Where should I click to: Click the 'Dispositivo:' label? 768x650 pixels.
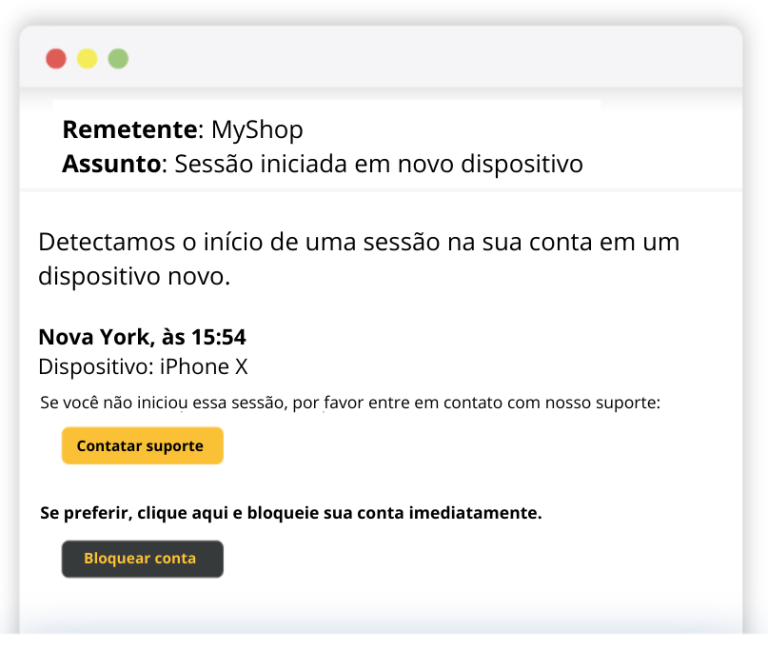(x=96, y=367)
